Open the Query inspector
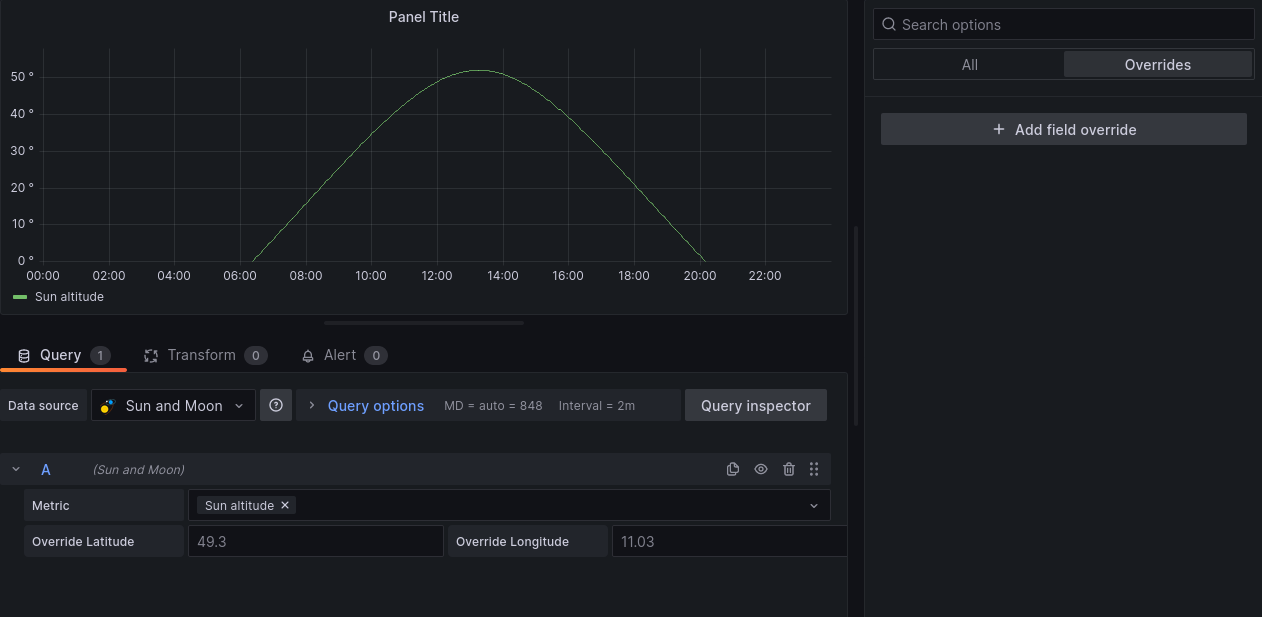This screenshot has width=1262, height=617. click(755, 405)
